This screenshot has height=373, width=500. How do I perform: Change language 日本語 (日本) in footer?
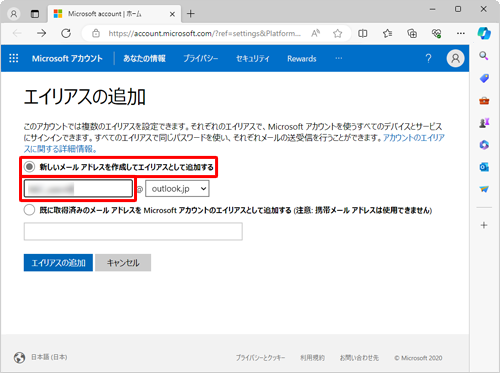coord(49,357)
